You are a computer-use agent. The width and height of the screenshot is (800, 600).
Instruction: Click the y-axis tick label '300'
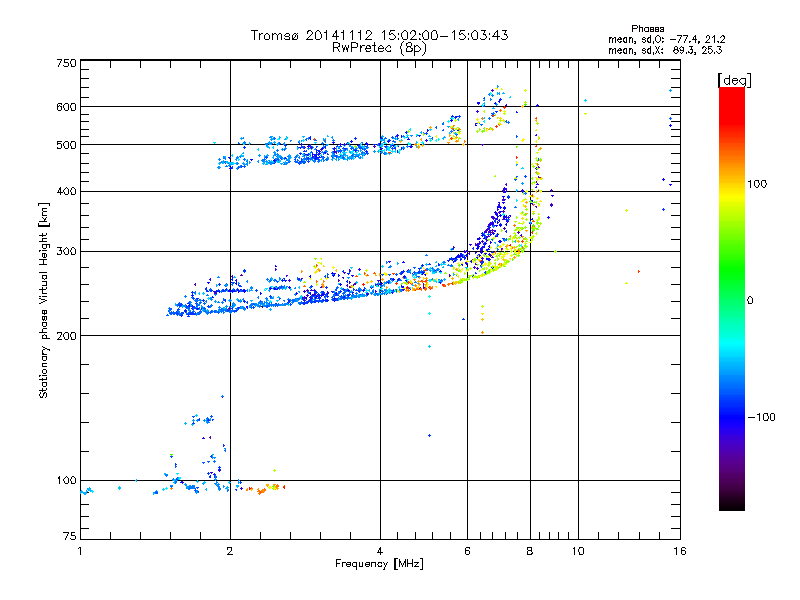coord(66,251)
